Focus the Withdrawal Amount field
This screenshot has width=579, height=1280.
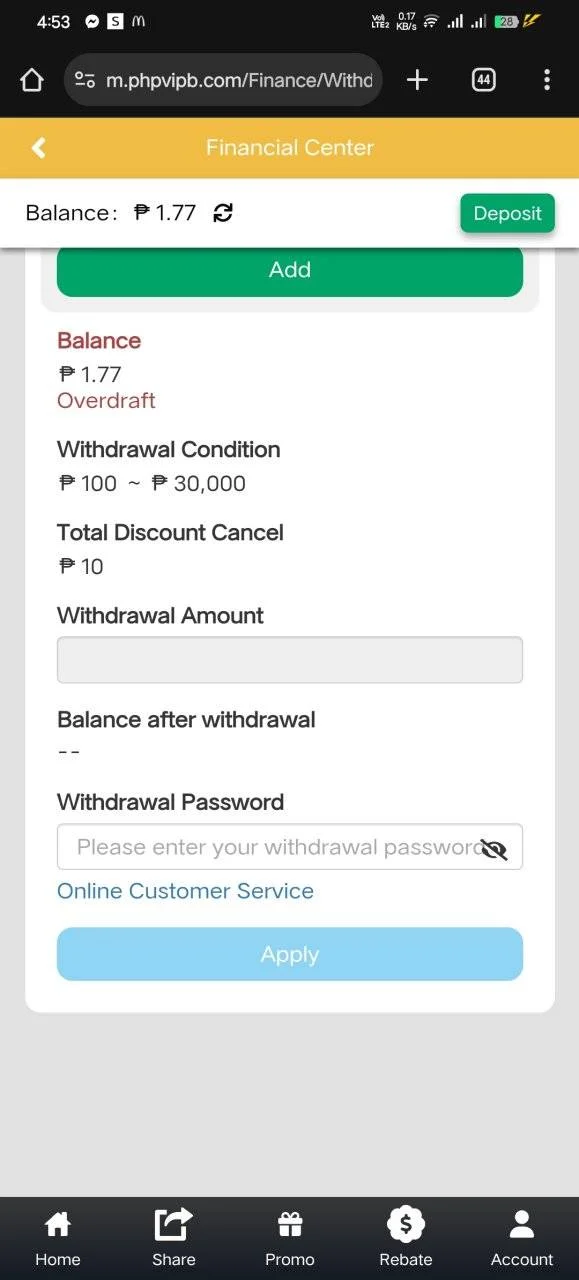pos(290,660)
